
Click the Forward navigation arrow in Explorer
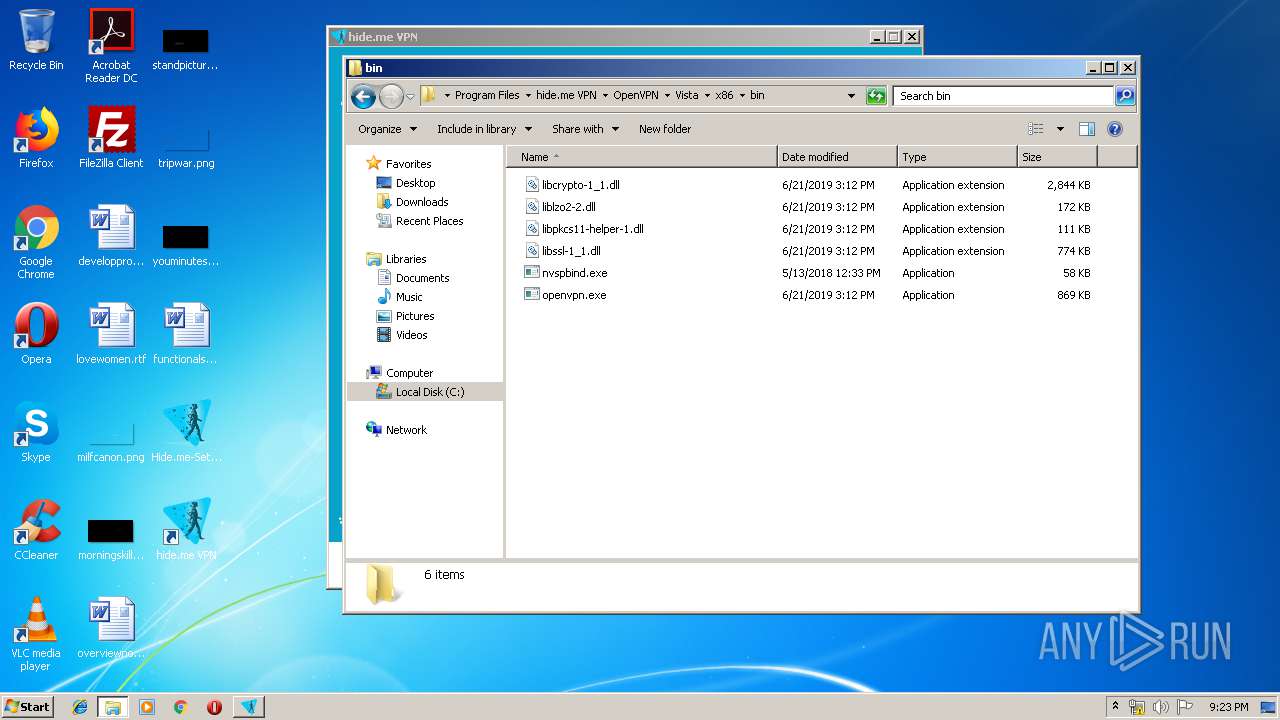click(x=391, y=96)
